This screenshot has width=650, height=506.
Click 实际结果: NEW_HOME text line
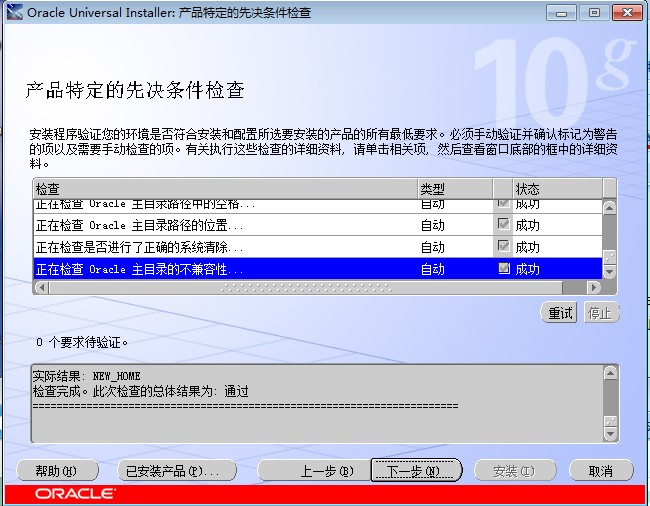(x=87, y=376)
